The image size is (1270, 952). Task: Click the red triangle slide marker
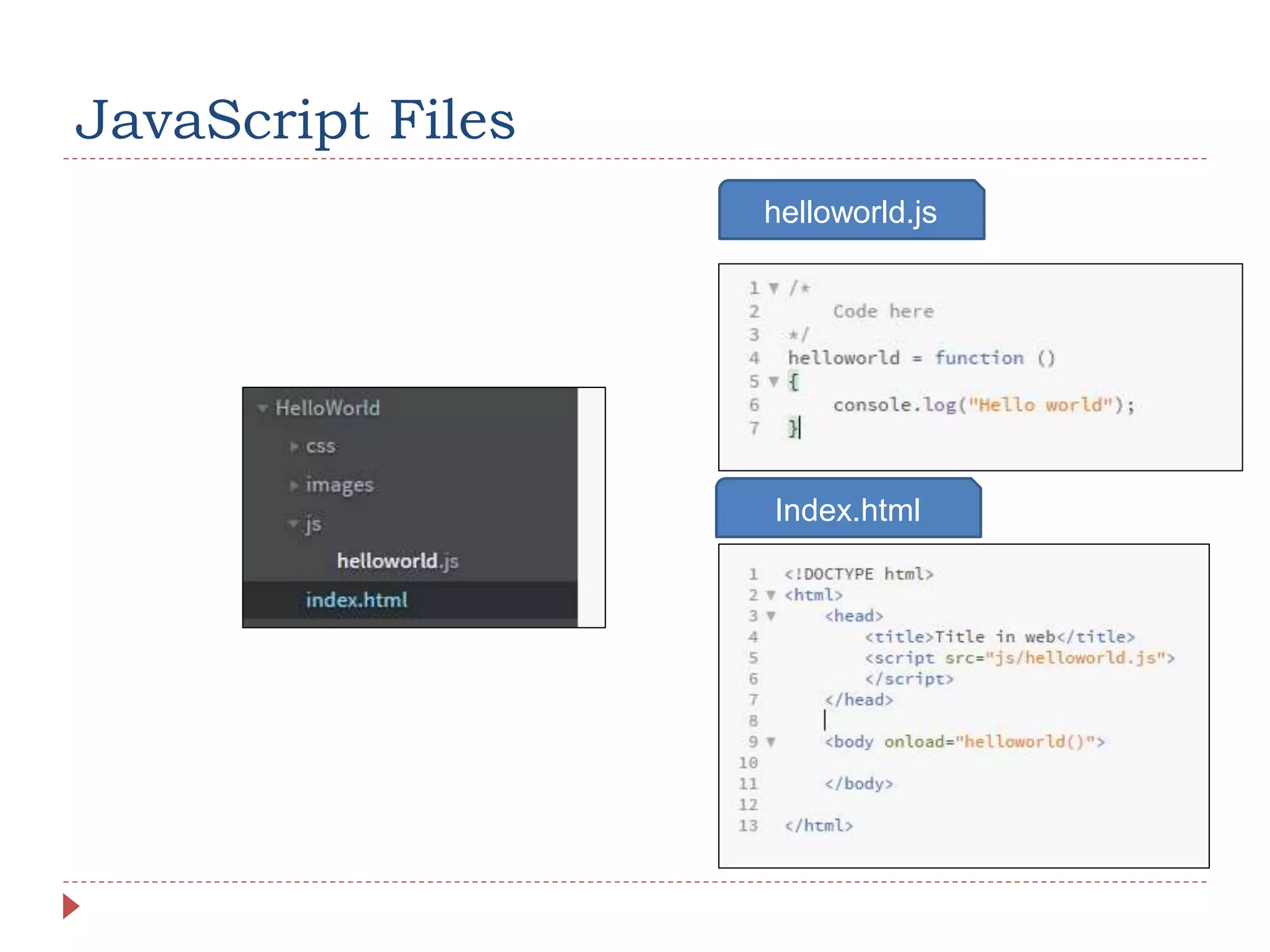point(71,906)
